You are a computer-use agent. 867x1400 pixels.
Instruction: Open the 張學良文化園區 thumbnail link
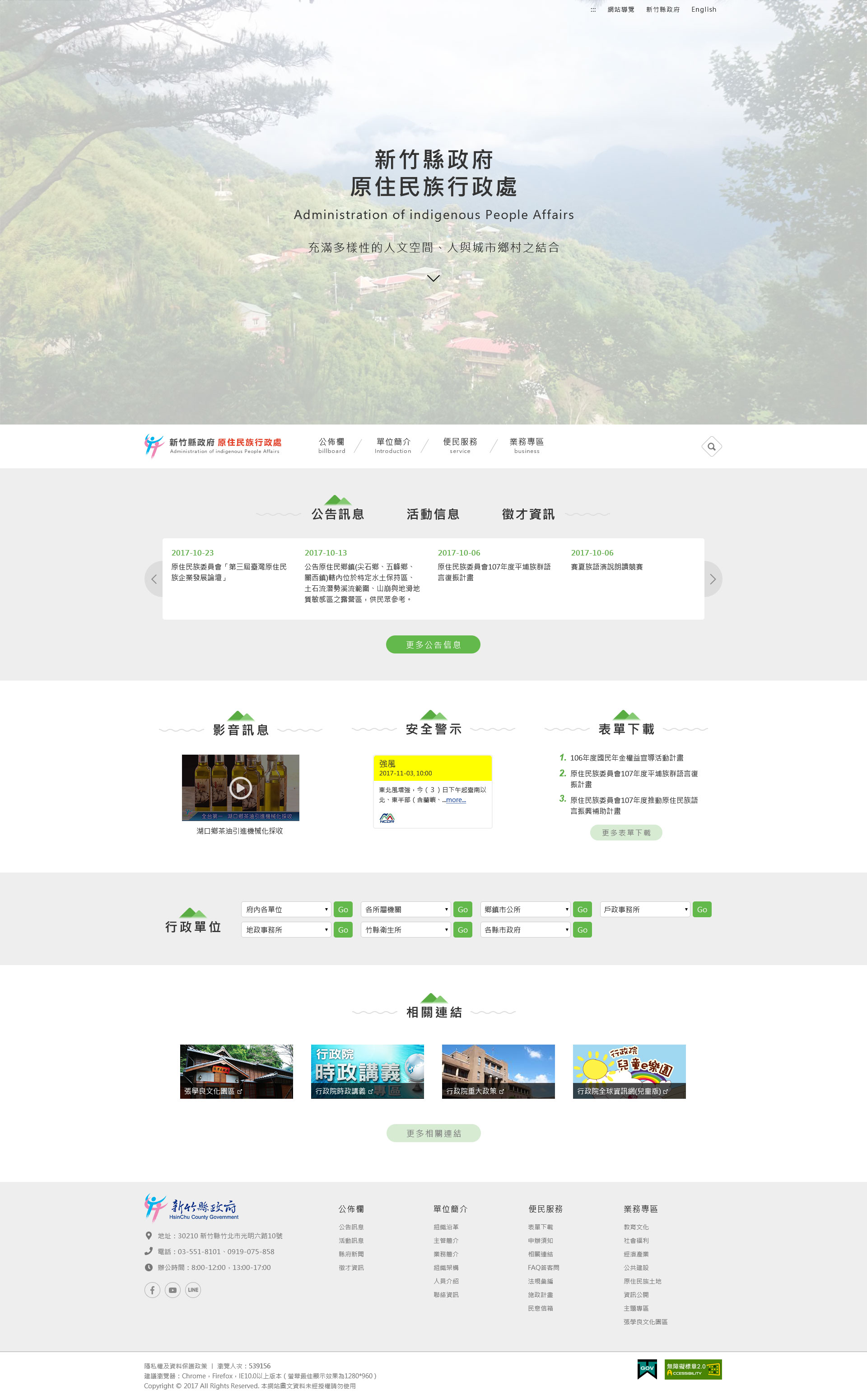(x=236, y=1071)
